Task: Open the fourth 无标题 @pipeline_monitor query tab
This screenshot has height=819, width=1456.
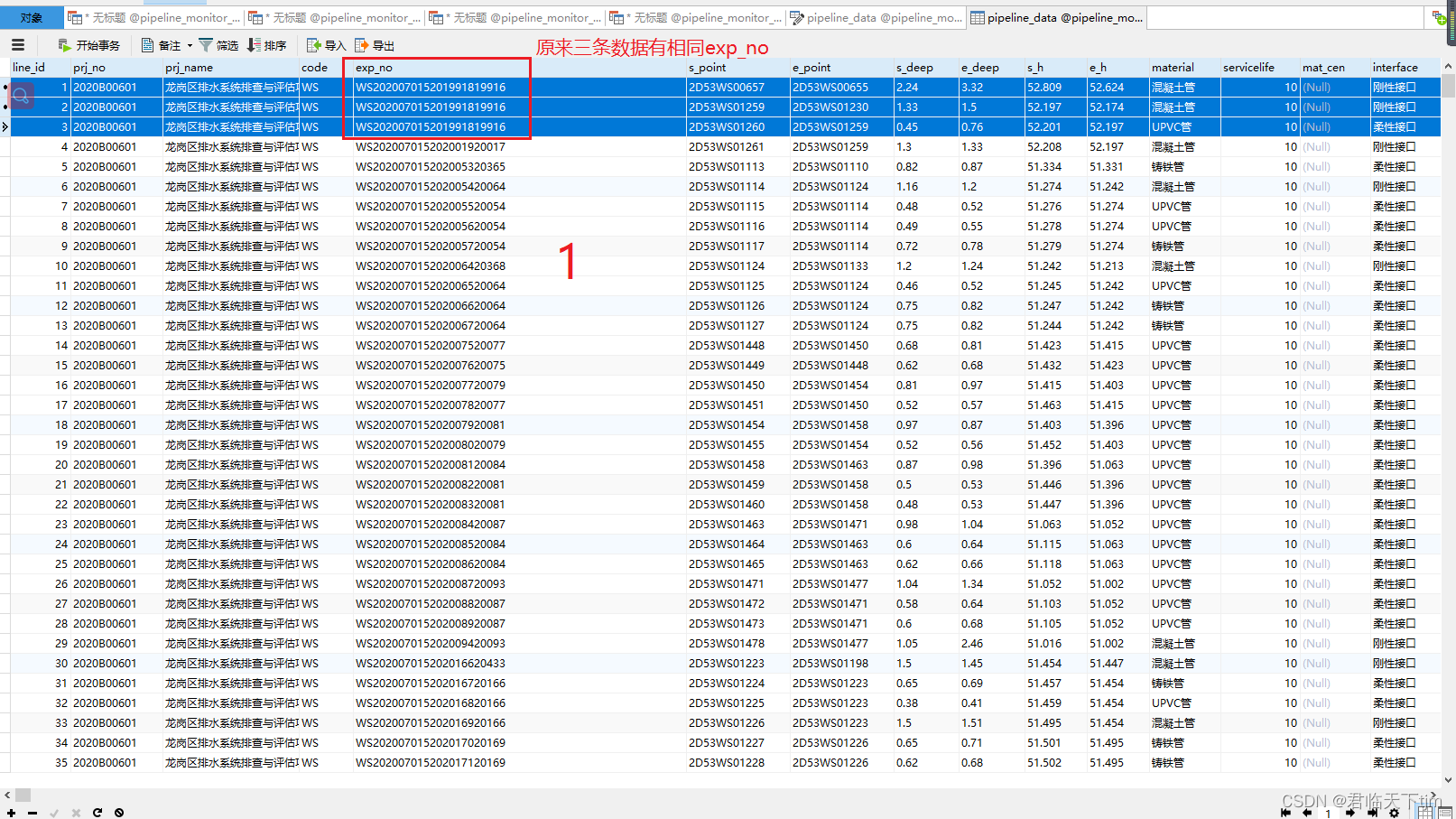Action: 696,17
